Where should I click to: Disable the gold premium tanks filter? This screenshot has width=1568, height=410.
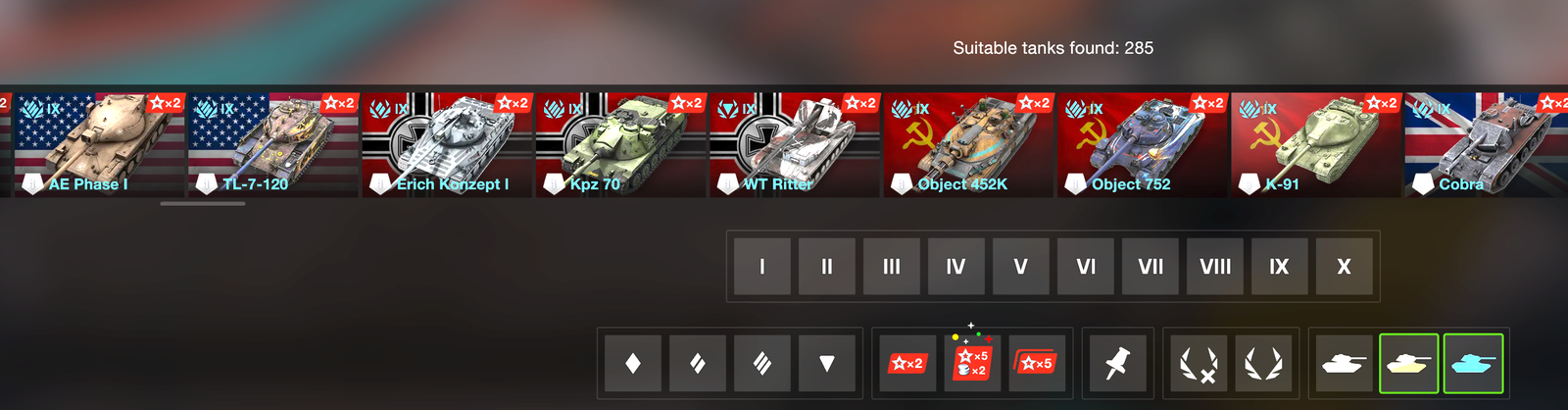[x=1408, y=364]
